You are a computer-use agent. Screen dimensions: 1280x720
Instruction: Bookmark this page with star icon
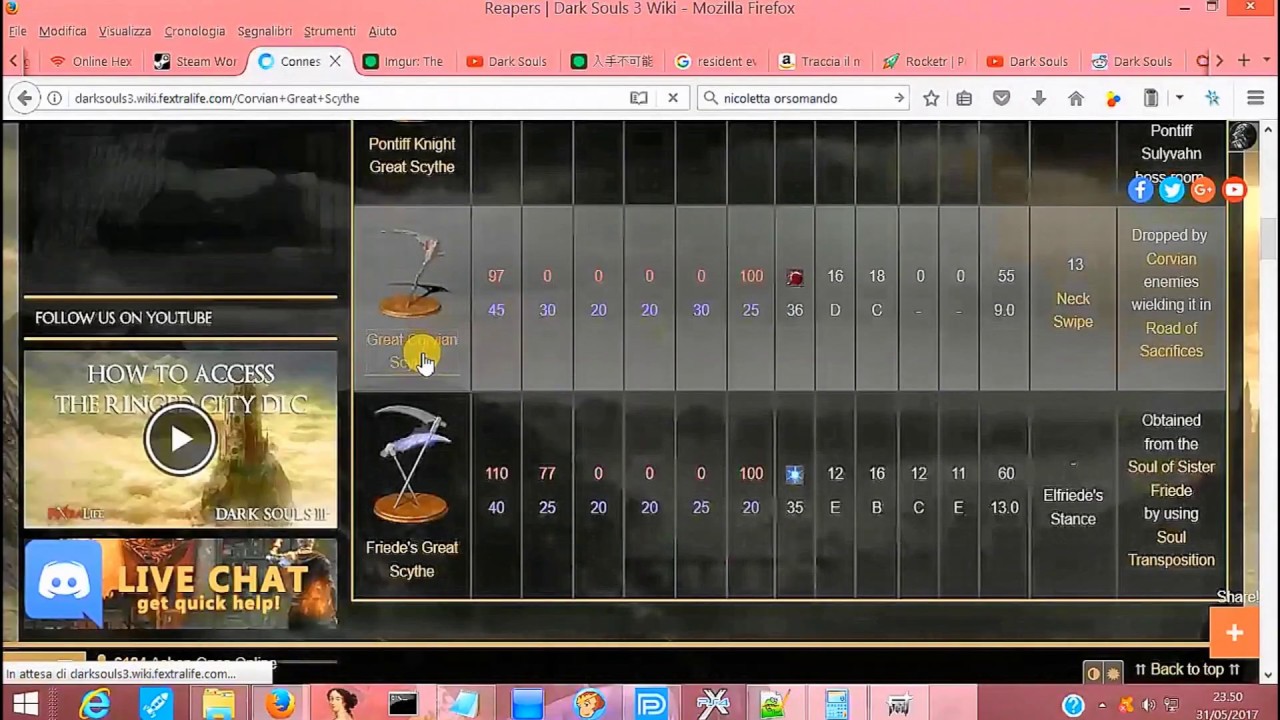pos(931,98)
